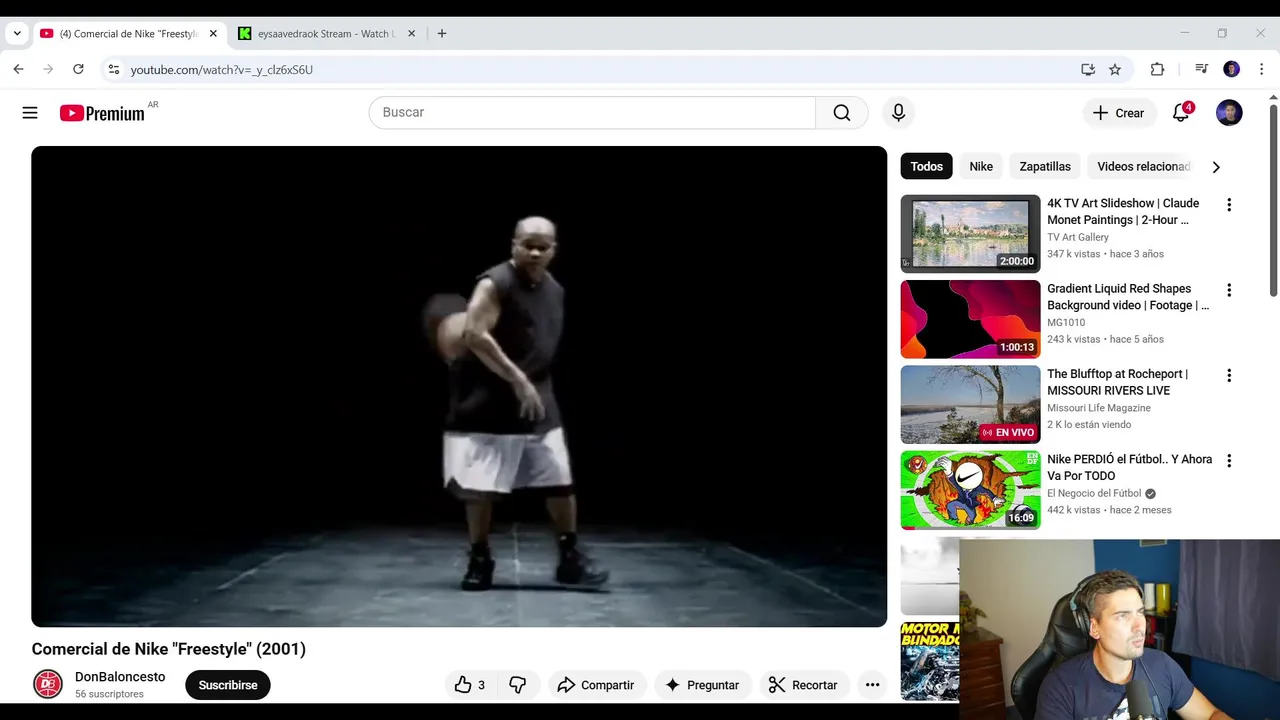
Task: Open the YouTube hamburger guide menu
Action: point(30,113)
